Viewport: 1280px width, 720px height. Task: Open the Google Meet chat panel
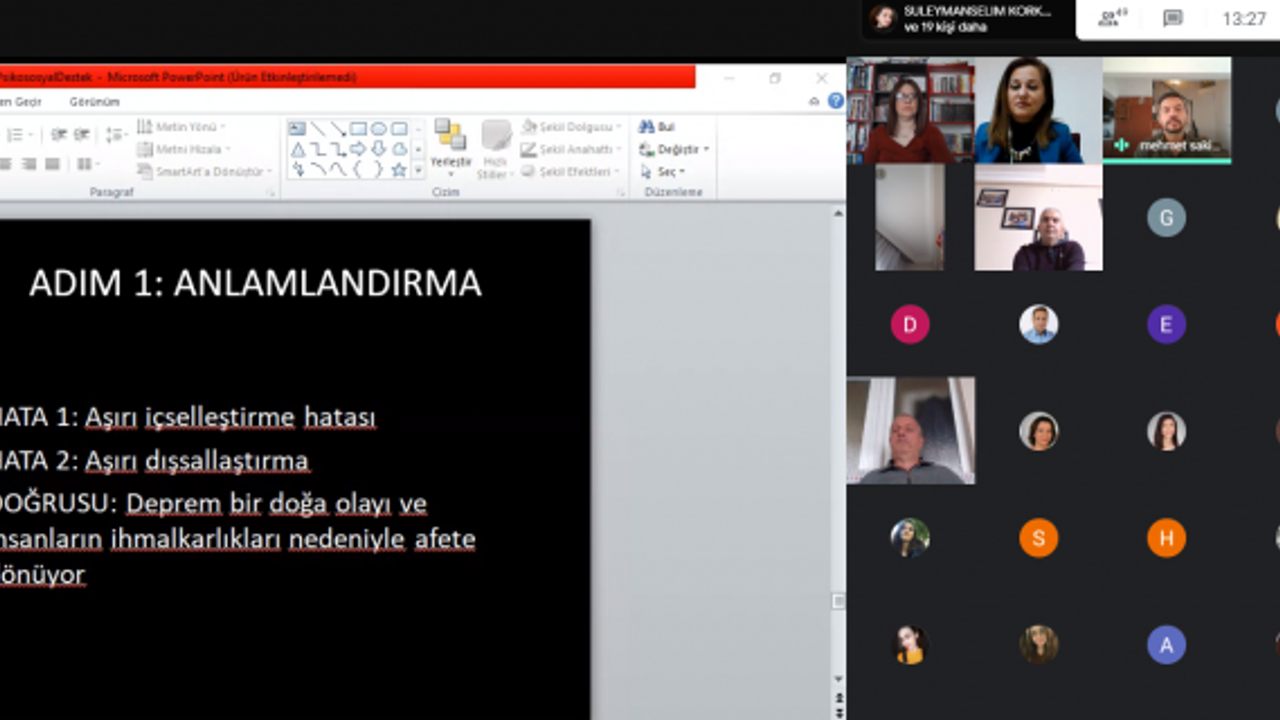click(1173, 18)
